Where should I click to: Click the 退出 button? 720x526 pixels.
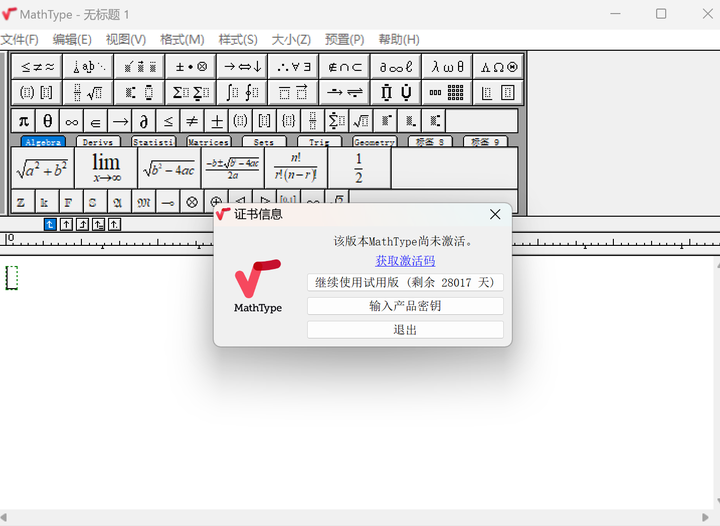[405, 330]
